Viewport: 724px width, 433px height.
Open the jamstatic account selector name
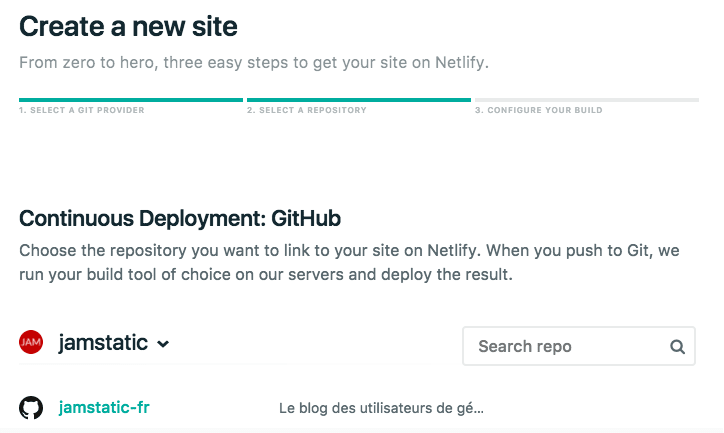pos(103,343)
